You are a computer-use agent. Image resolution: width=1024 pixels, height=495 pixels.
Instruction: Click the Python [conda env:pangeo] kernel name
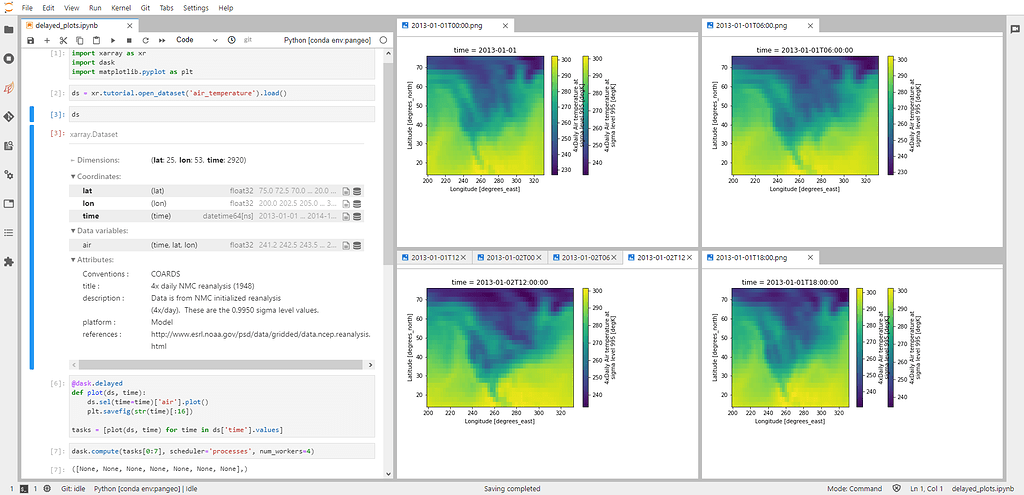click(327, 40)
